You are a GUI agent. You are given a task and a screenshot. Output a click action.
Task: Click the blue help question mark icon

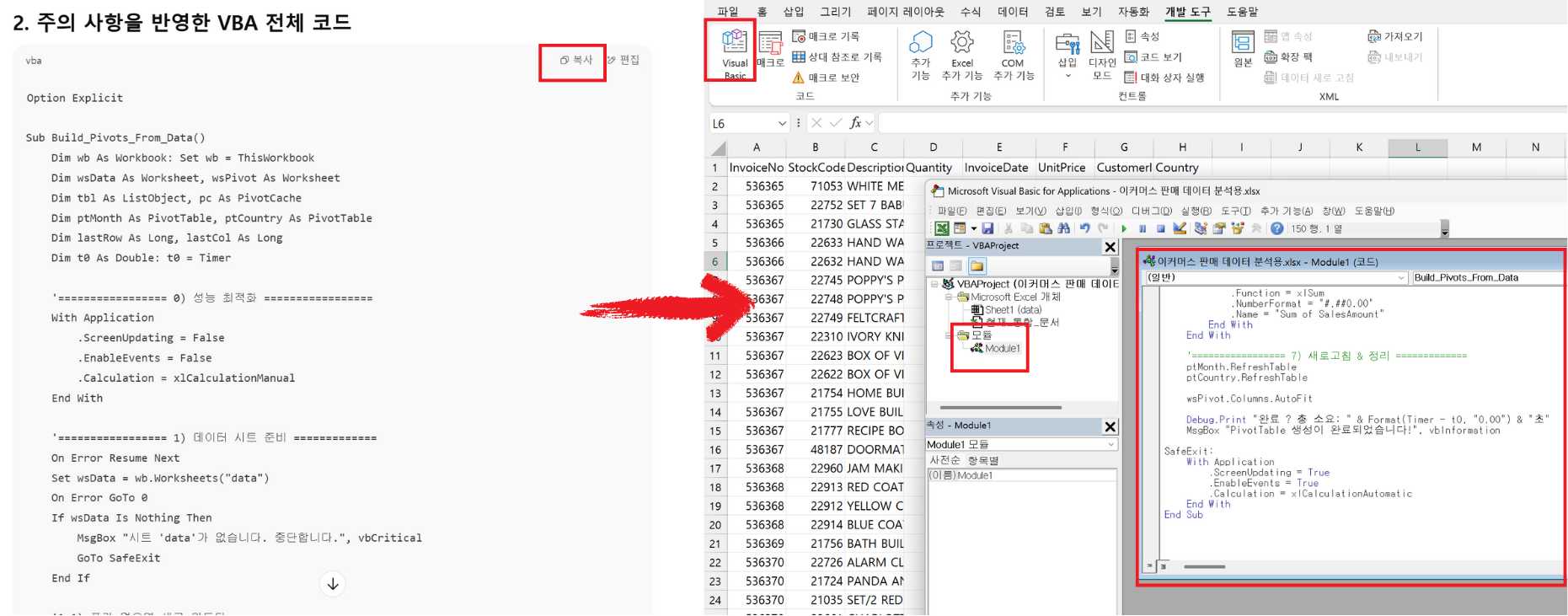[1277, 228]
